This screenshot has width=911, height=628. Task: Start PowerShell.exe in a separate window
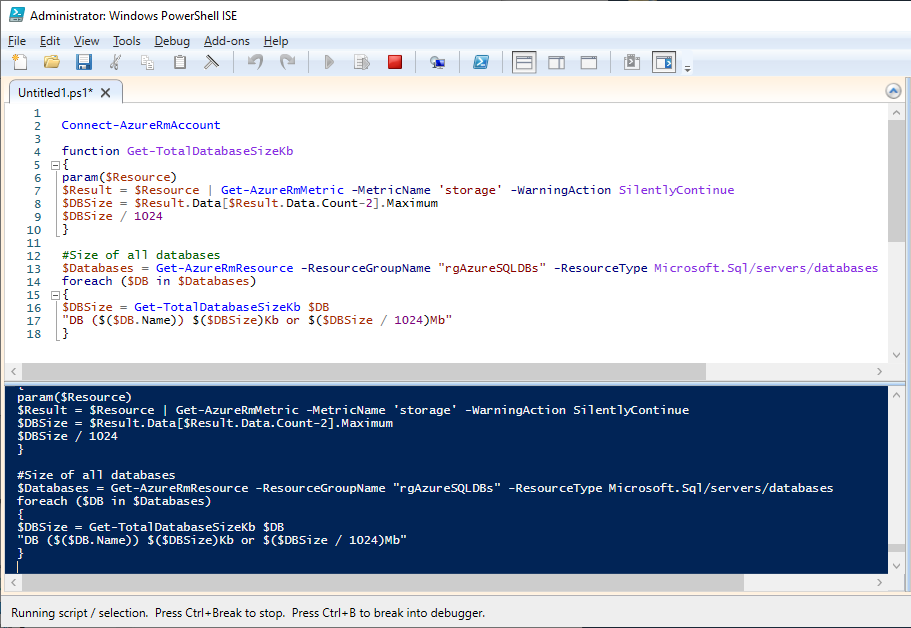point(480,62)
